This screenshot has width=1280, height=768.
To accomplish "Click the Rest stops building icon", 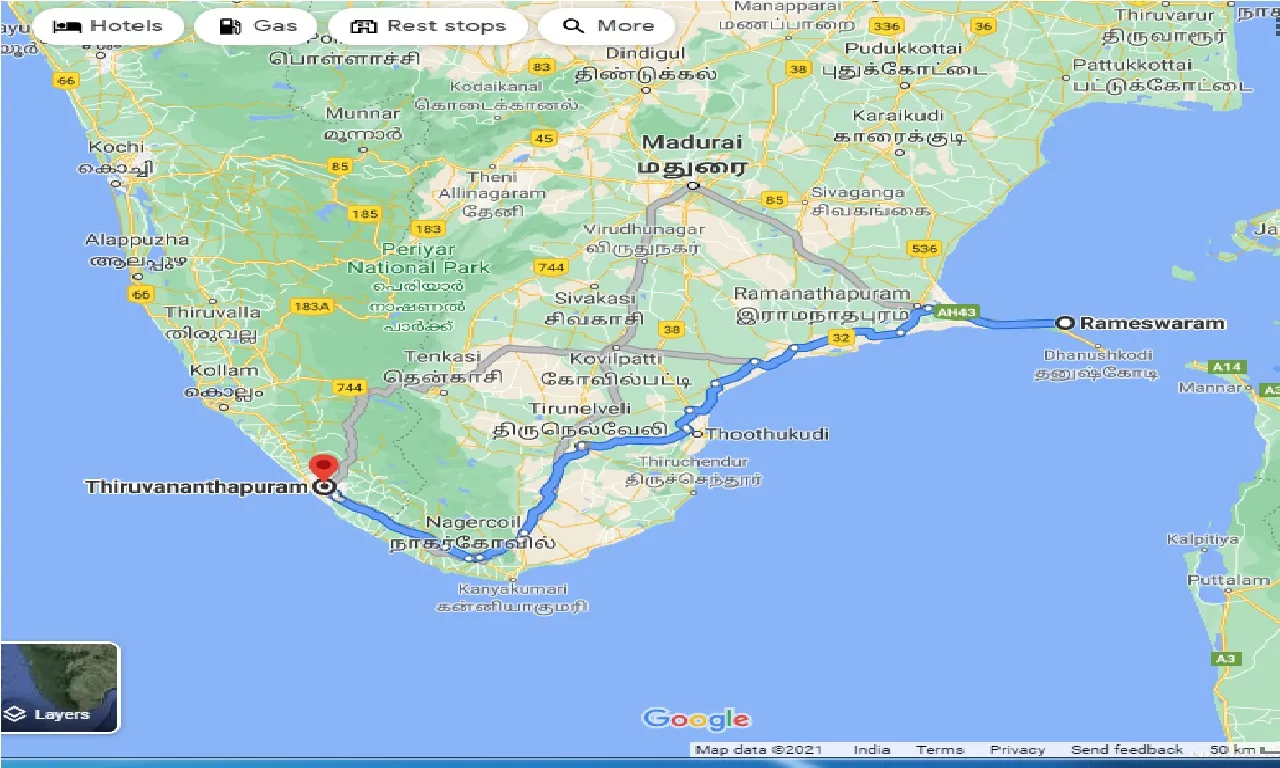I will [363, 26].
